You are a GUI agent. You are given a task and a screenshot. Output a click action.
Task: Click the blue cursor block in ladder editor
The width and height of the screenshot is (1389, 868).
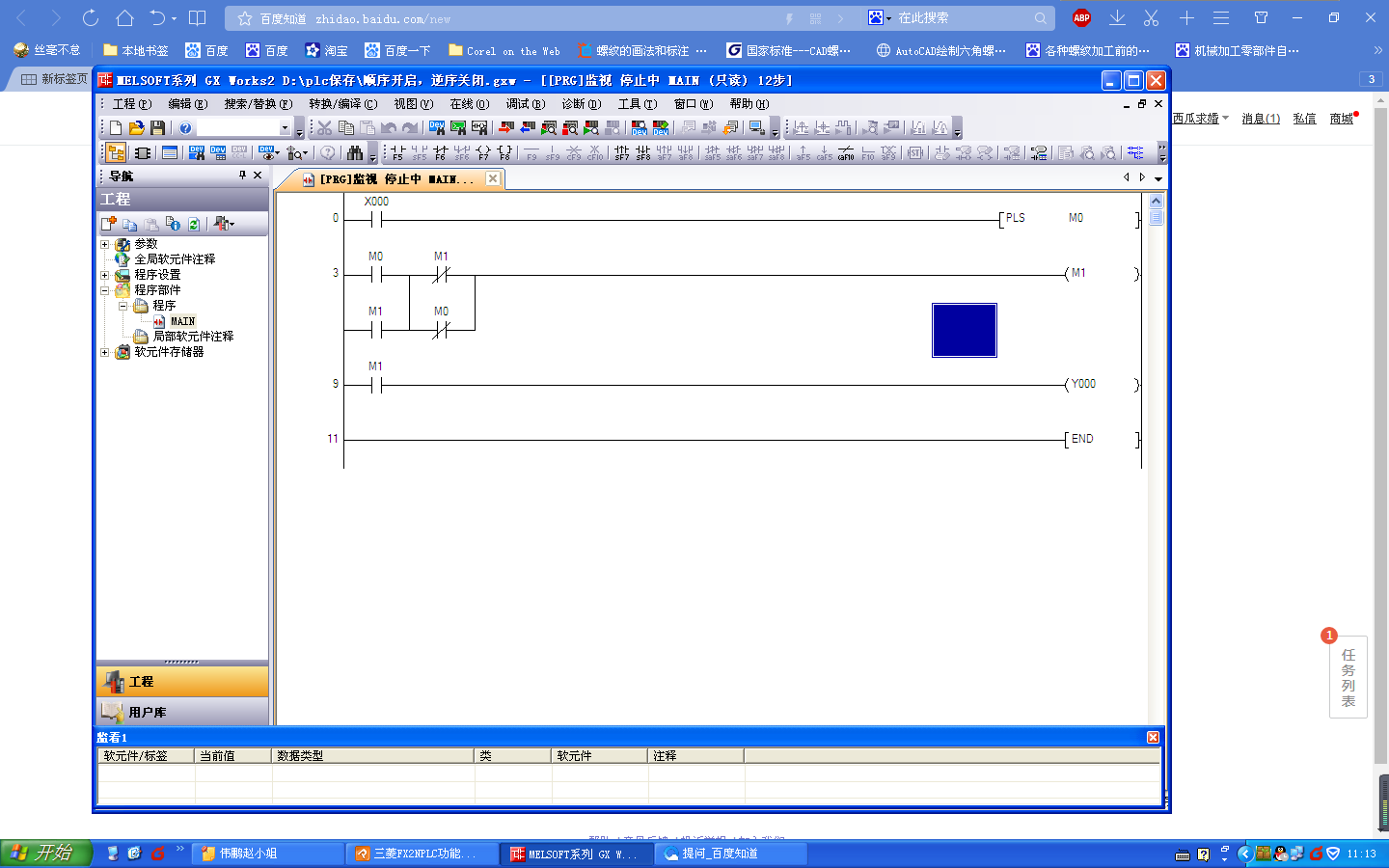964,330
